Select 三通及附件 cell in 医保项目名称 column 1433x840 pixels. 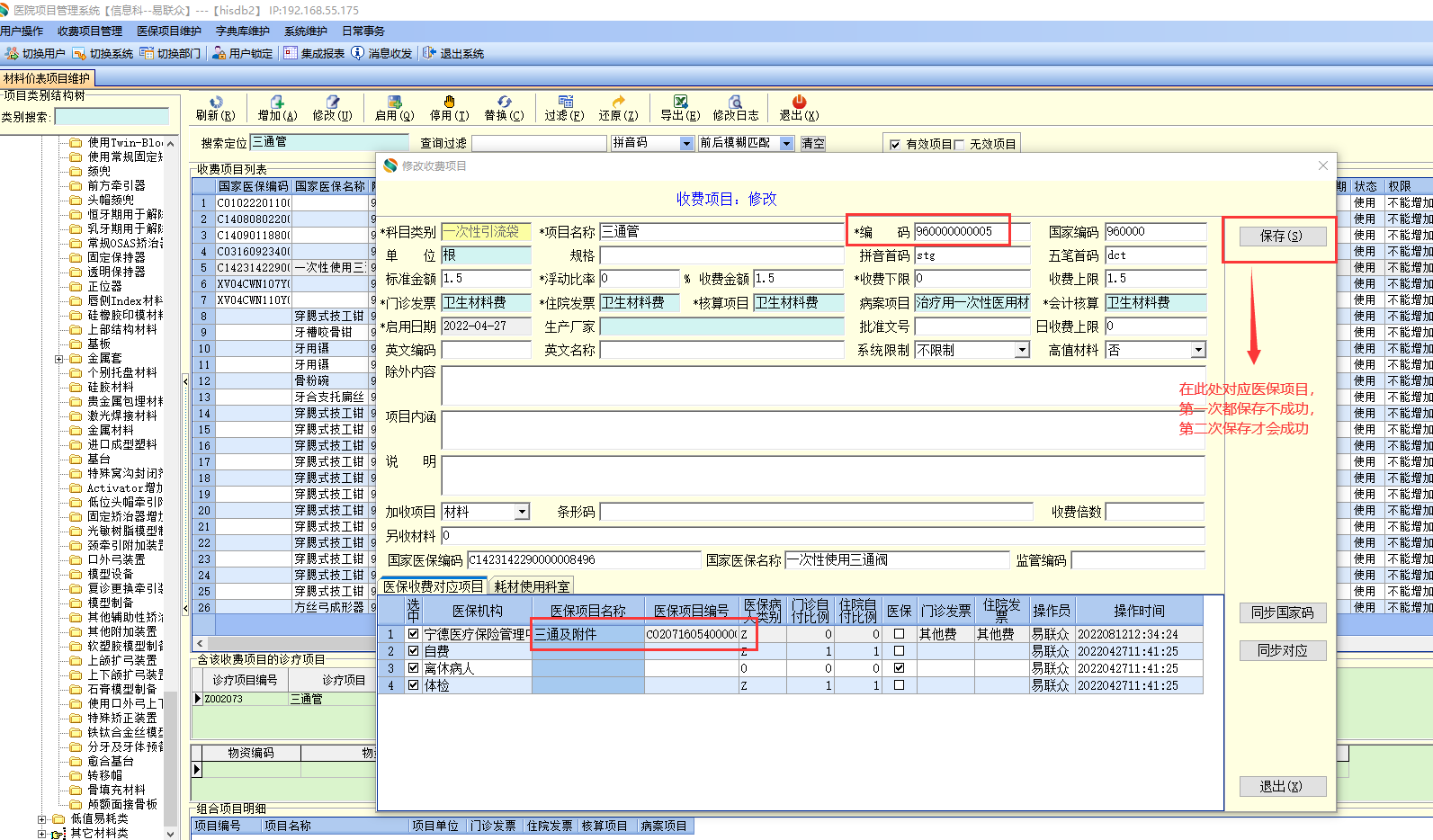tap(588, 634)
